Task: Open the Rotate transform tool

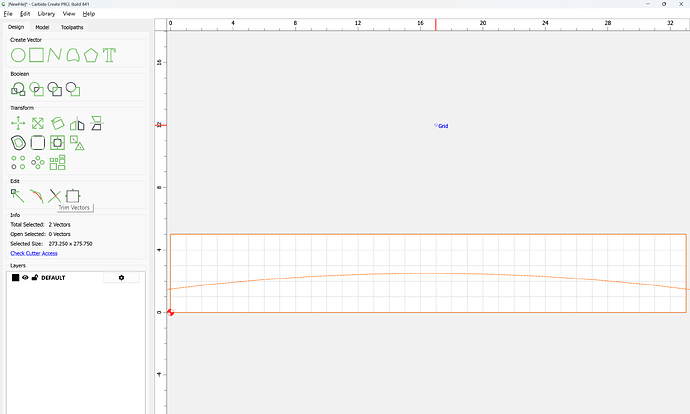Action: coord(58,123)
